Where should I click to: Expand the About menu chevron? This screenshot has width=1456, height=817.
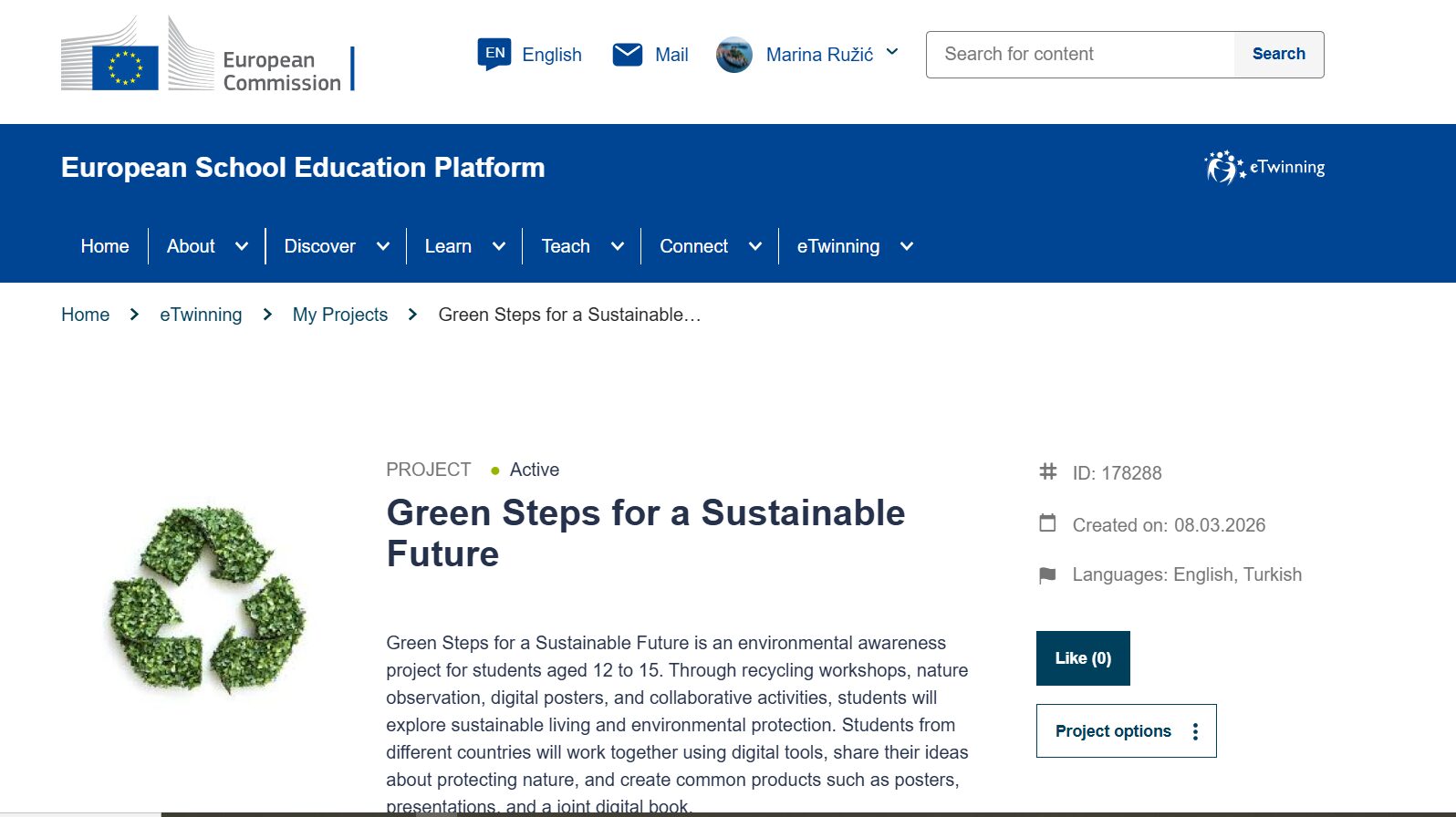(242, 246)
